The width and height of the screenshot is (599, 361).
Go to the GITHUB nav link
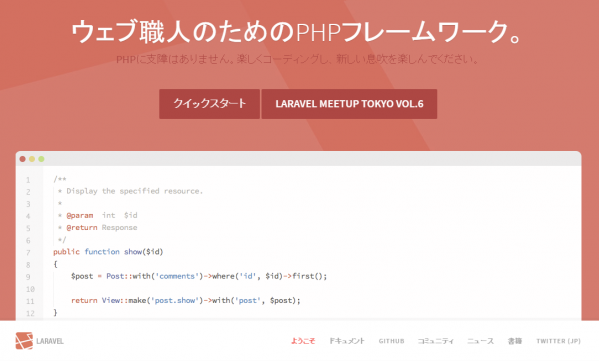click(x=391, y=341)
